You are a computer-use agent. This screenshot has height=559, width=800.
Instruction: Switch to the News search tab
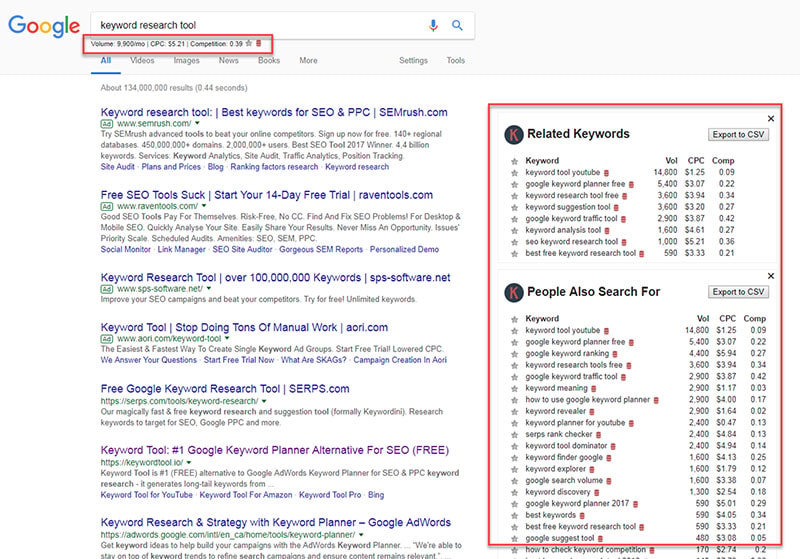[x=229, y=60]
